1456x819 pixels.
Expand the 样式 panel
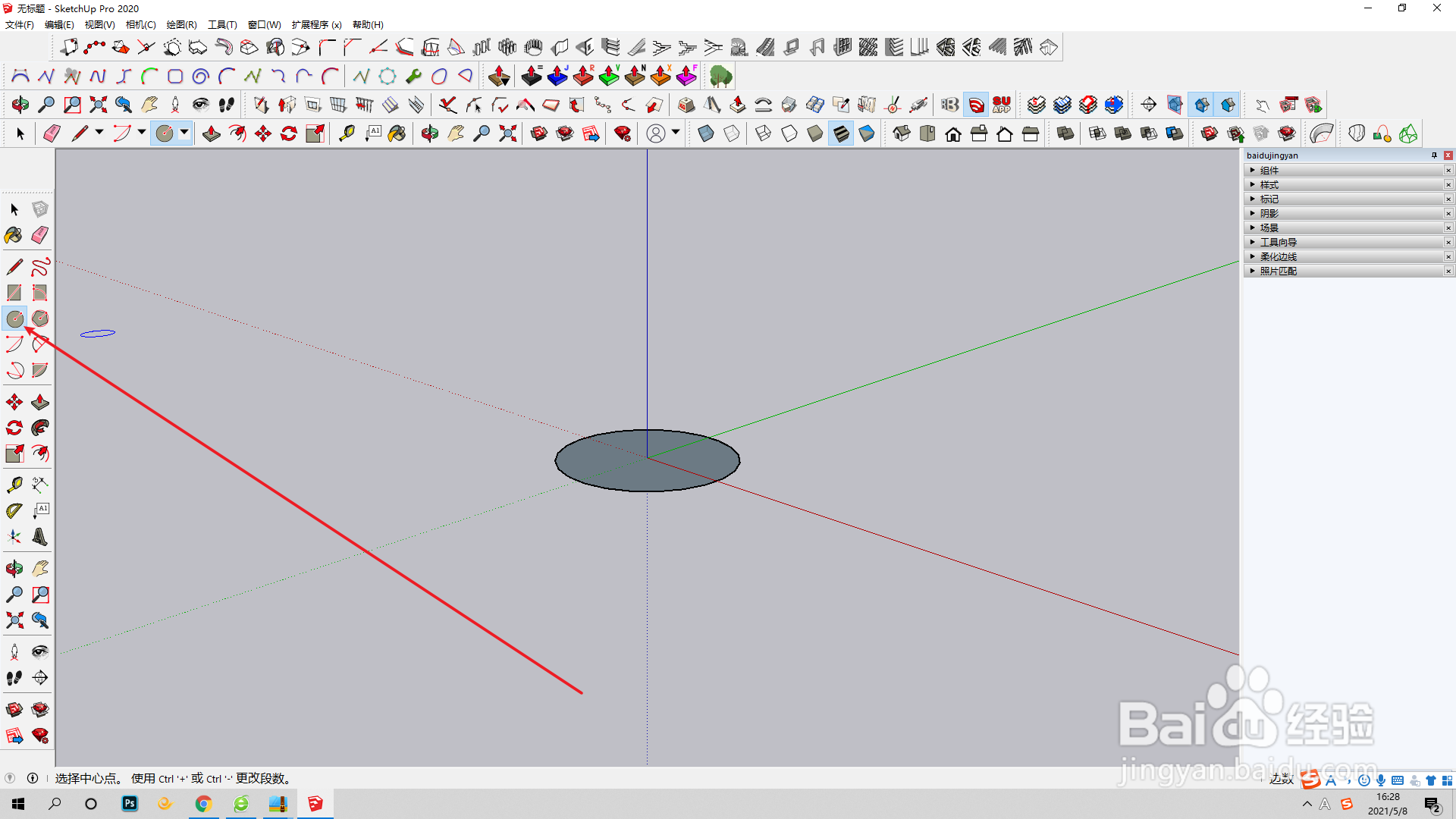(1269, 185)
